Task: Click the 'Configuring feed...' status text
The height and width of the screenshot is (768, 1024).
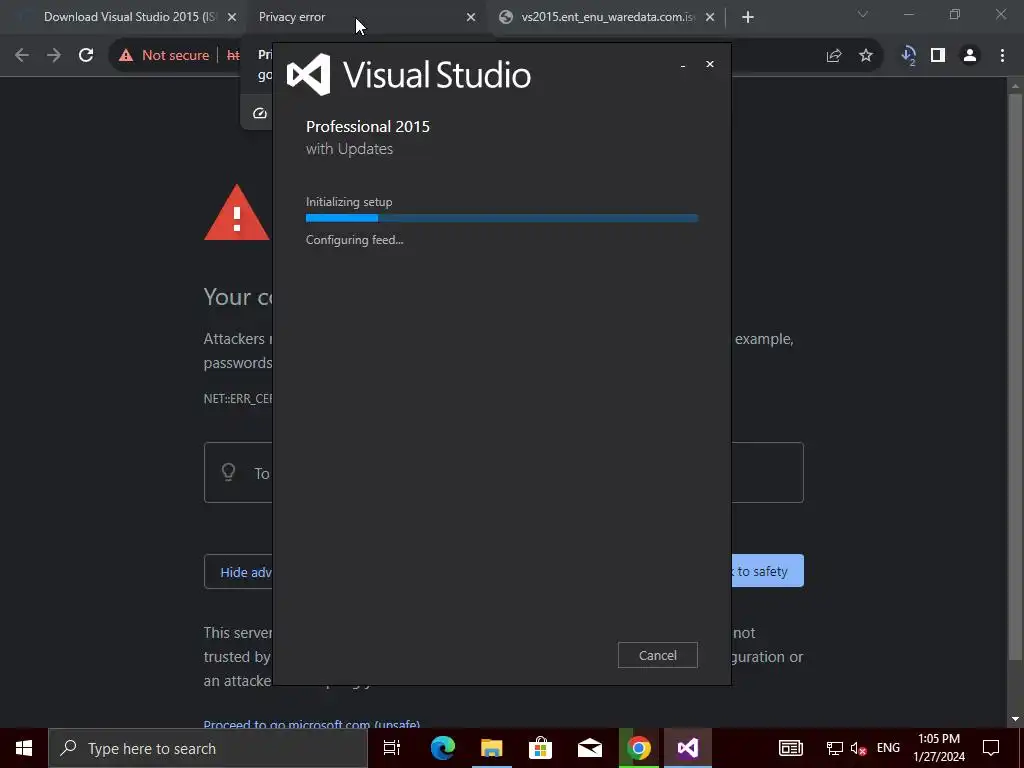Action: tap(355, 240)
